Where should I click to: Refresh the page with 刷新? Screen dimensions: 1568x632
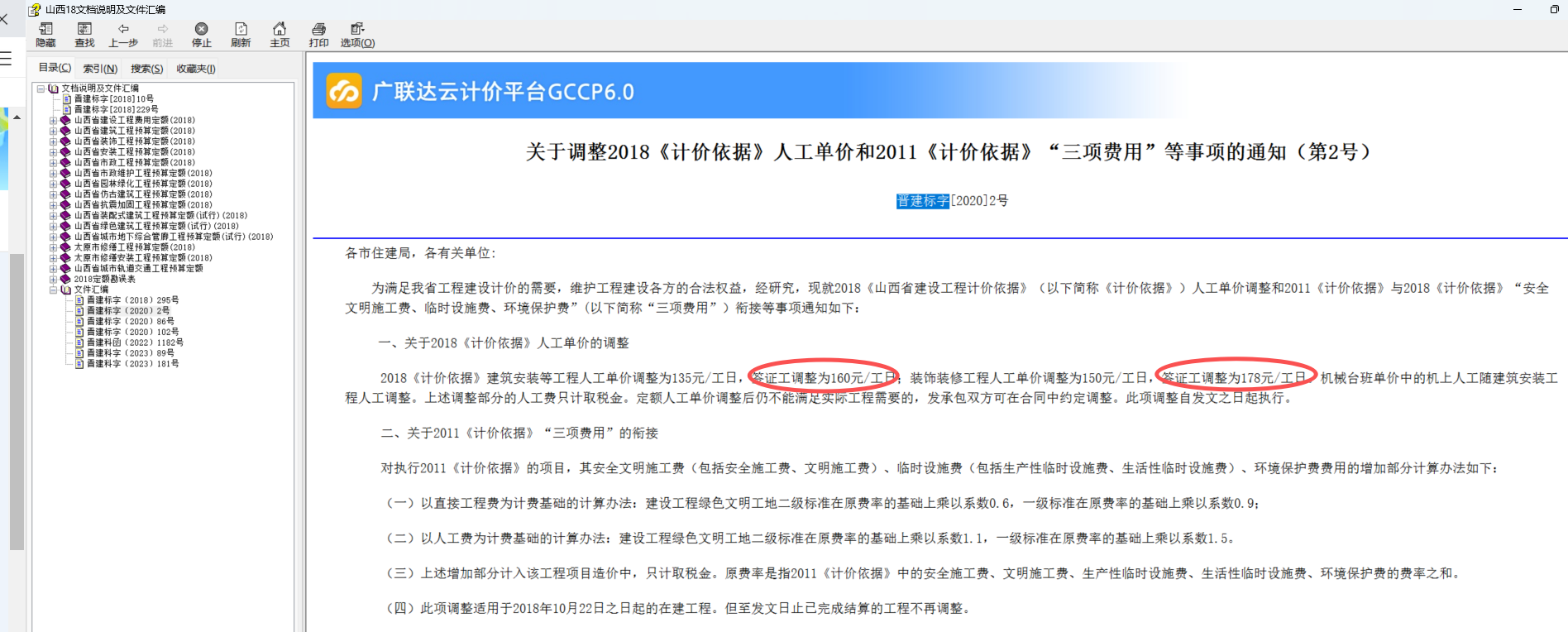click(241, 35)
